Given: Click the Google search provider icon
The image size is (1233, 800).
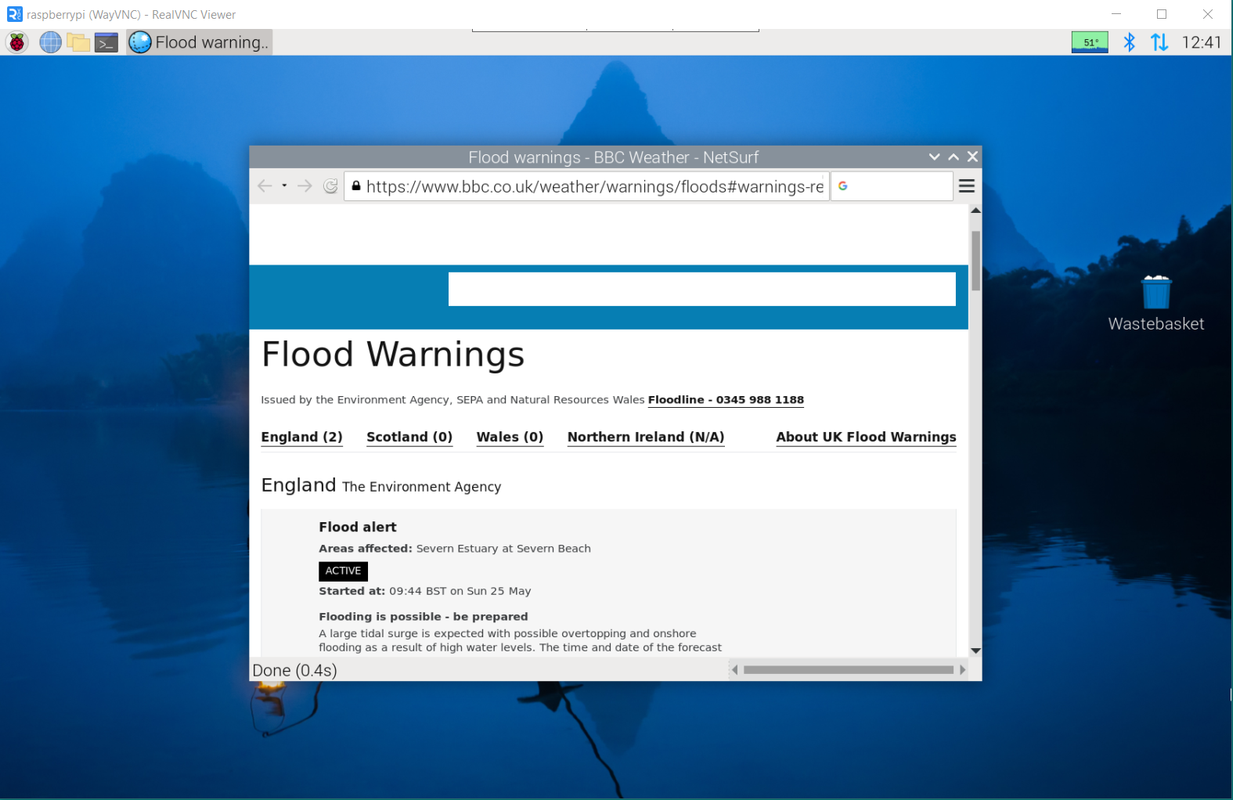Looking at the screenshot, I should tap(843, 186).
